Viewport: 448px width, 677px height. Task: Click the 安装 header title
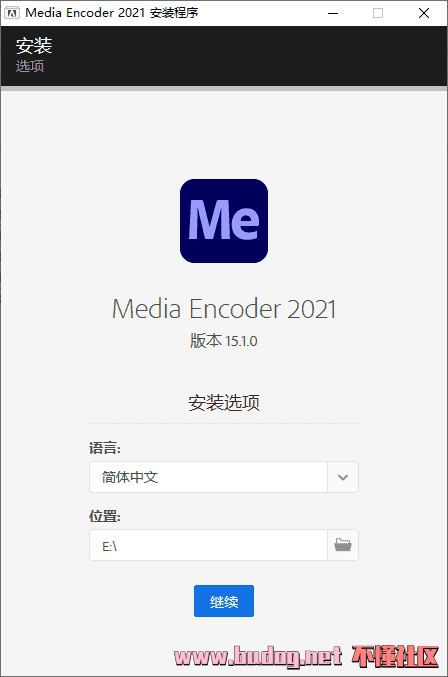click(x=34, y=45)
